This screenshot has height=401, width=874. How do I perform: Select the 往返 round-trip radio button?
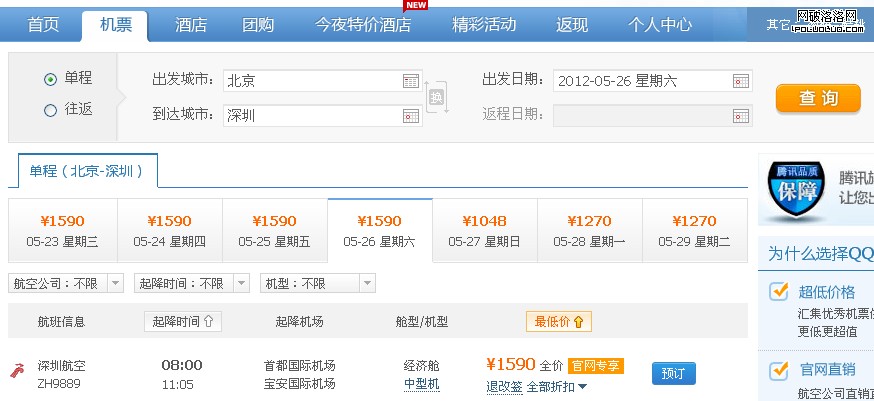tap(50, 111)
